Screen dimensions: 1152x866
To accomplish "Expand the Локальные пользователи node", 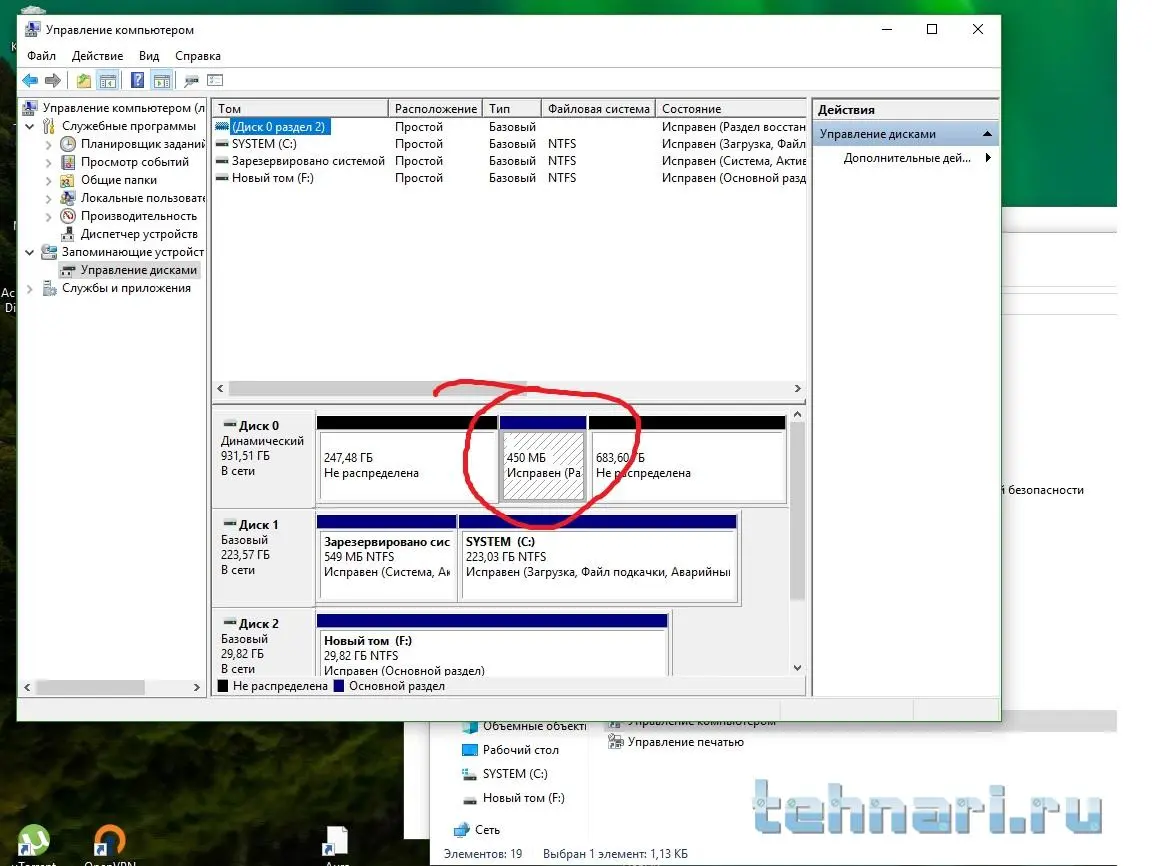I will point(48,198).
